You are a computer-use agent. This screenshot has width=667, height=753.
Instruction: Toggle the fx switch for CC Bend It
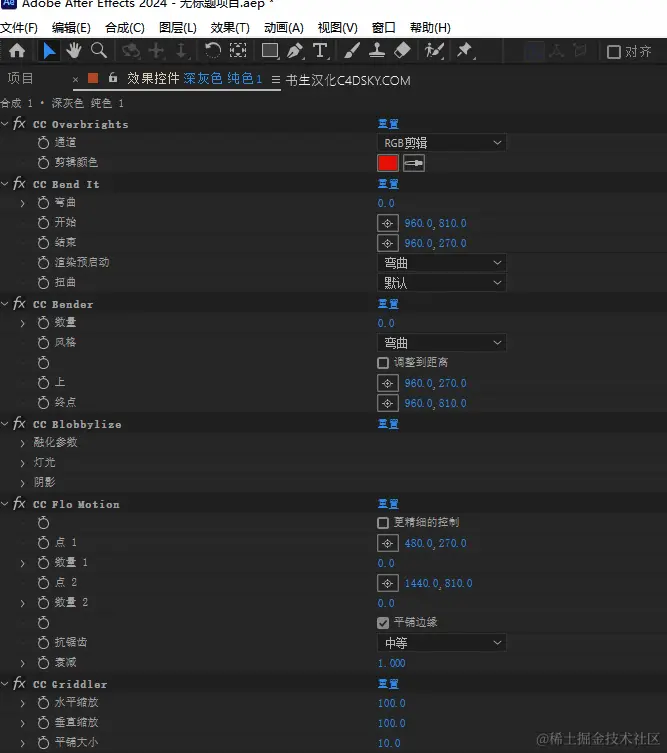19,183
